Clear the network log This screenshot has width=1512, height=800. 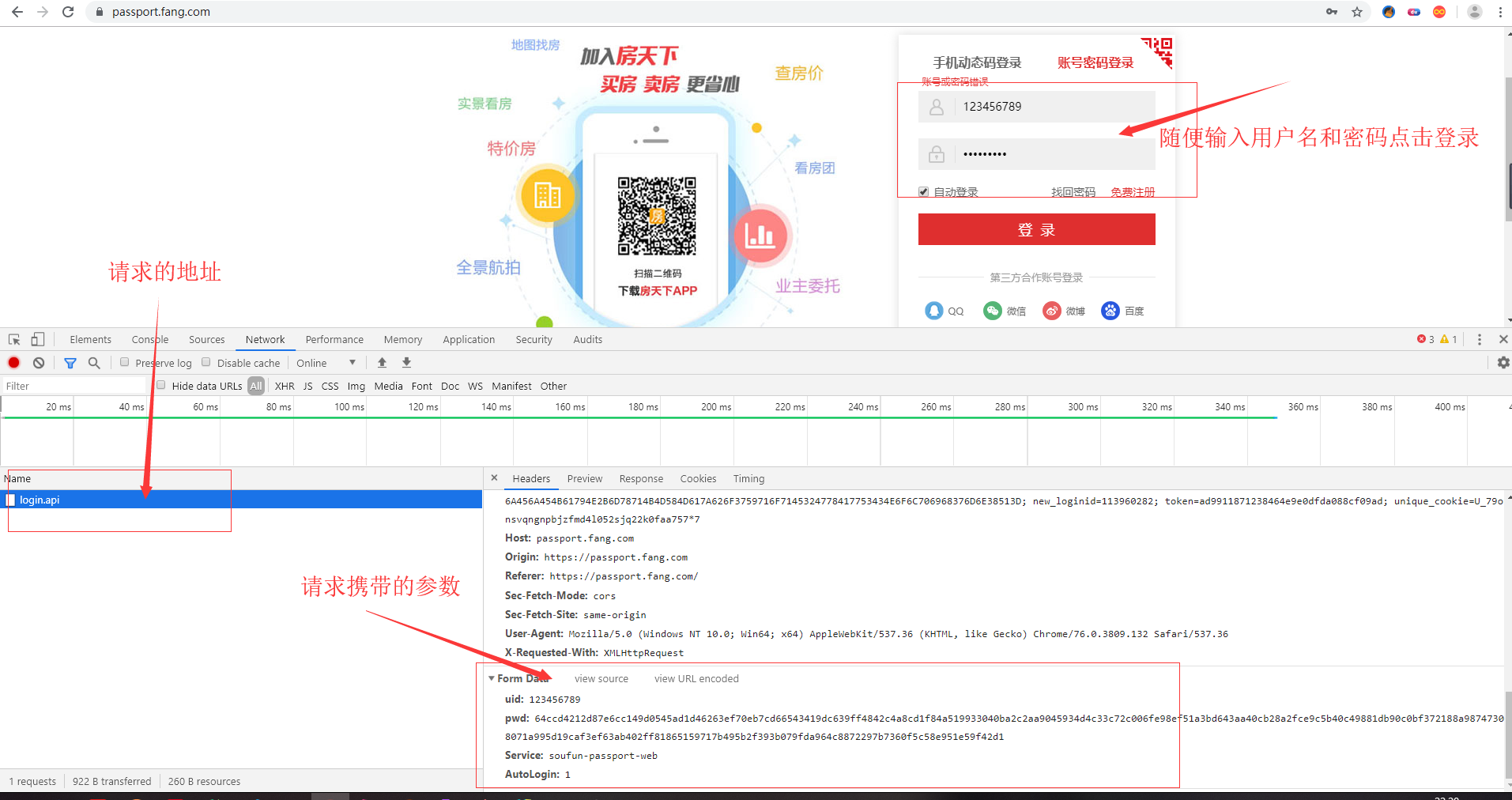point(39,363)
